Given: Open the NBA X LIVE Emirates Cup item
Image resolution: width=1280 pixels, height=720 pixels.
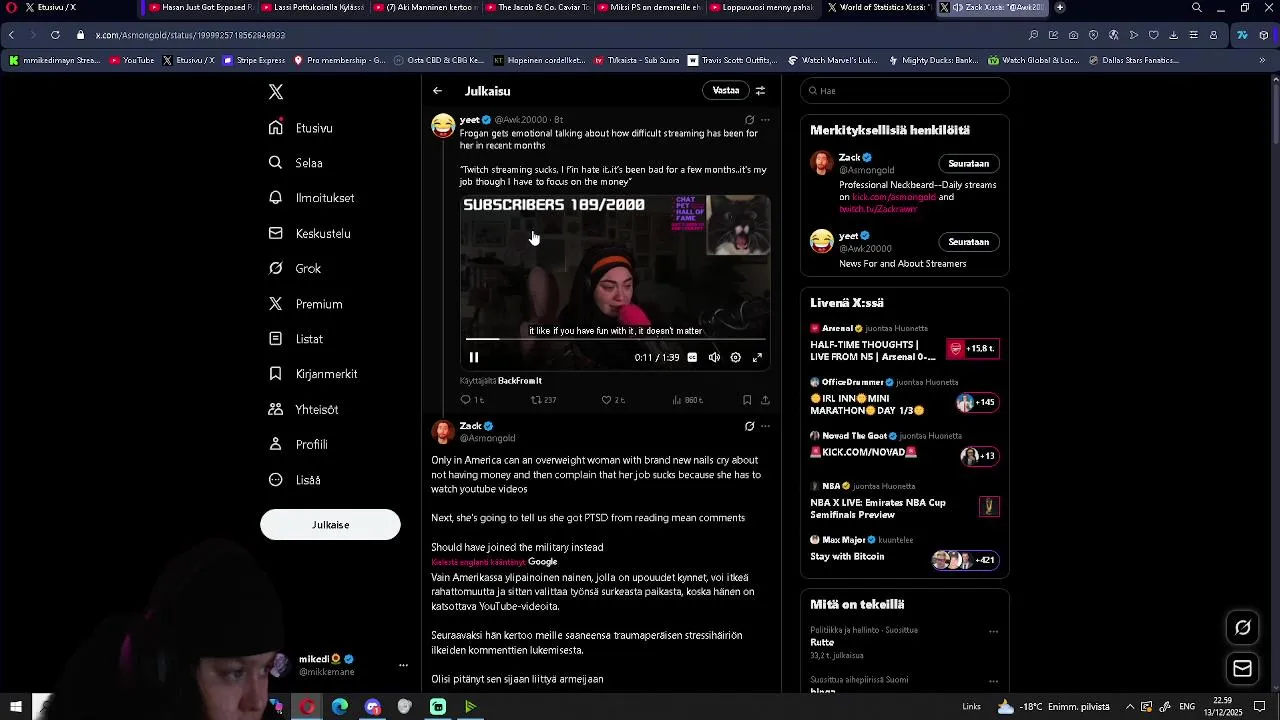Looking at the screenshot, I should (904, 501).
